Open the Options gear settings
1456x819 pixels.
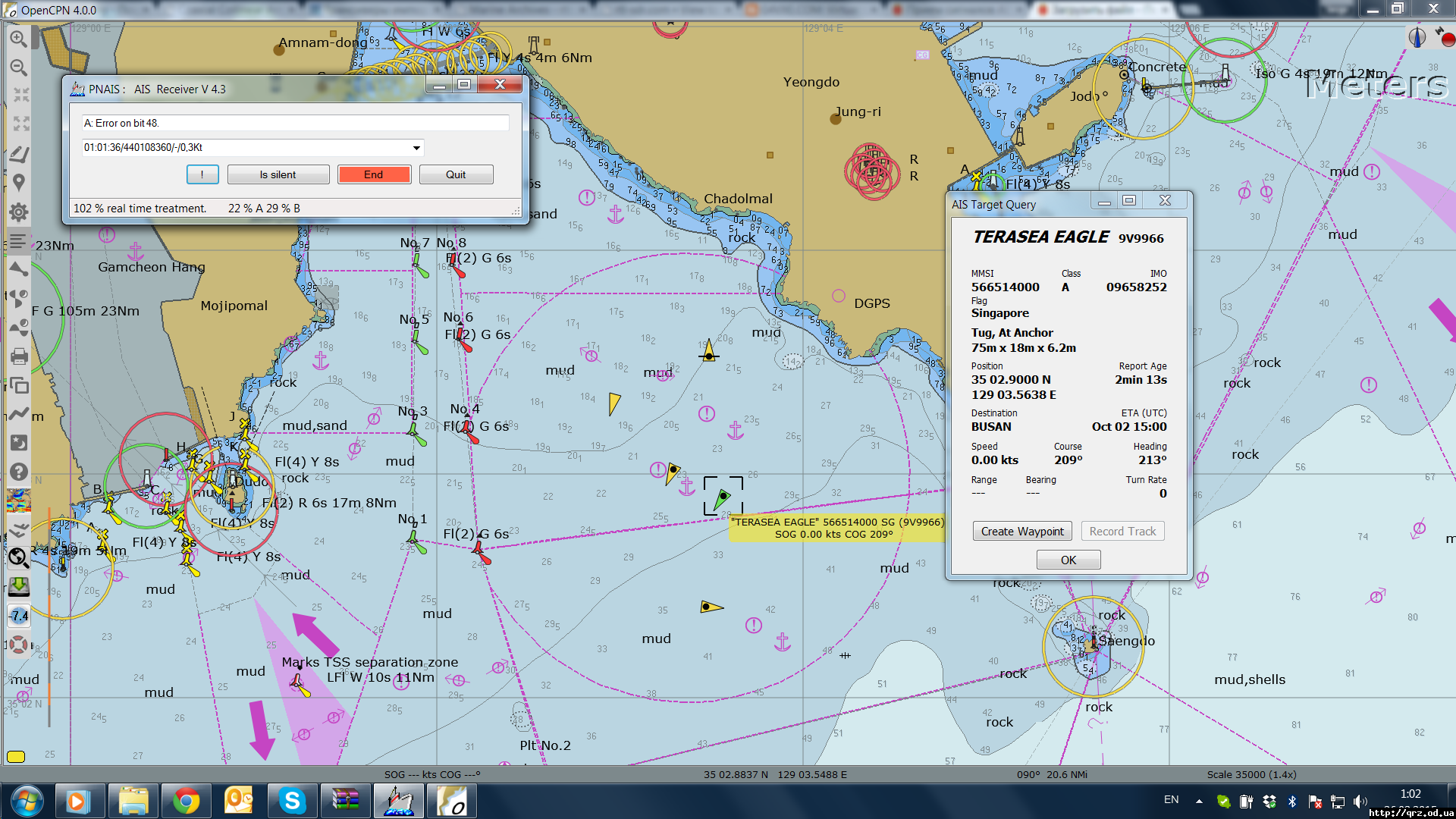[18, 212]
